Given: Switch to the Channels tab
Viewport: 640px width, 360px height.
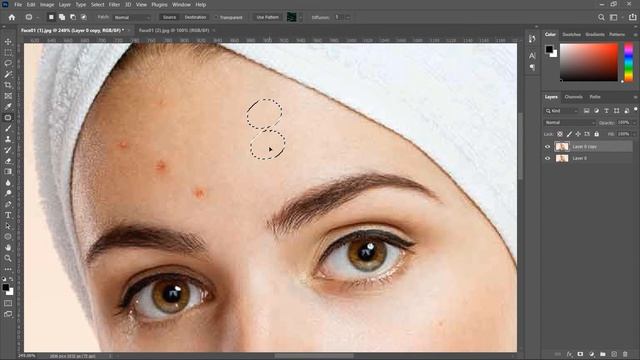Looking at the screenshot, I should (573, 97).
